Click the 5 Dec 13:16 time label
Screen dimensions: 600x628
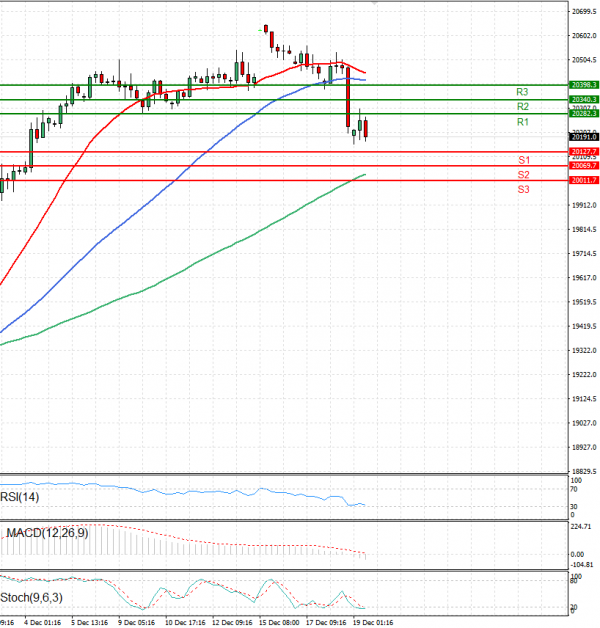point(90,622)
